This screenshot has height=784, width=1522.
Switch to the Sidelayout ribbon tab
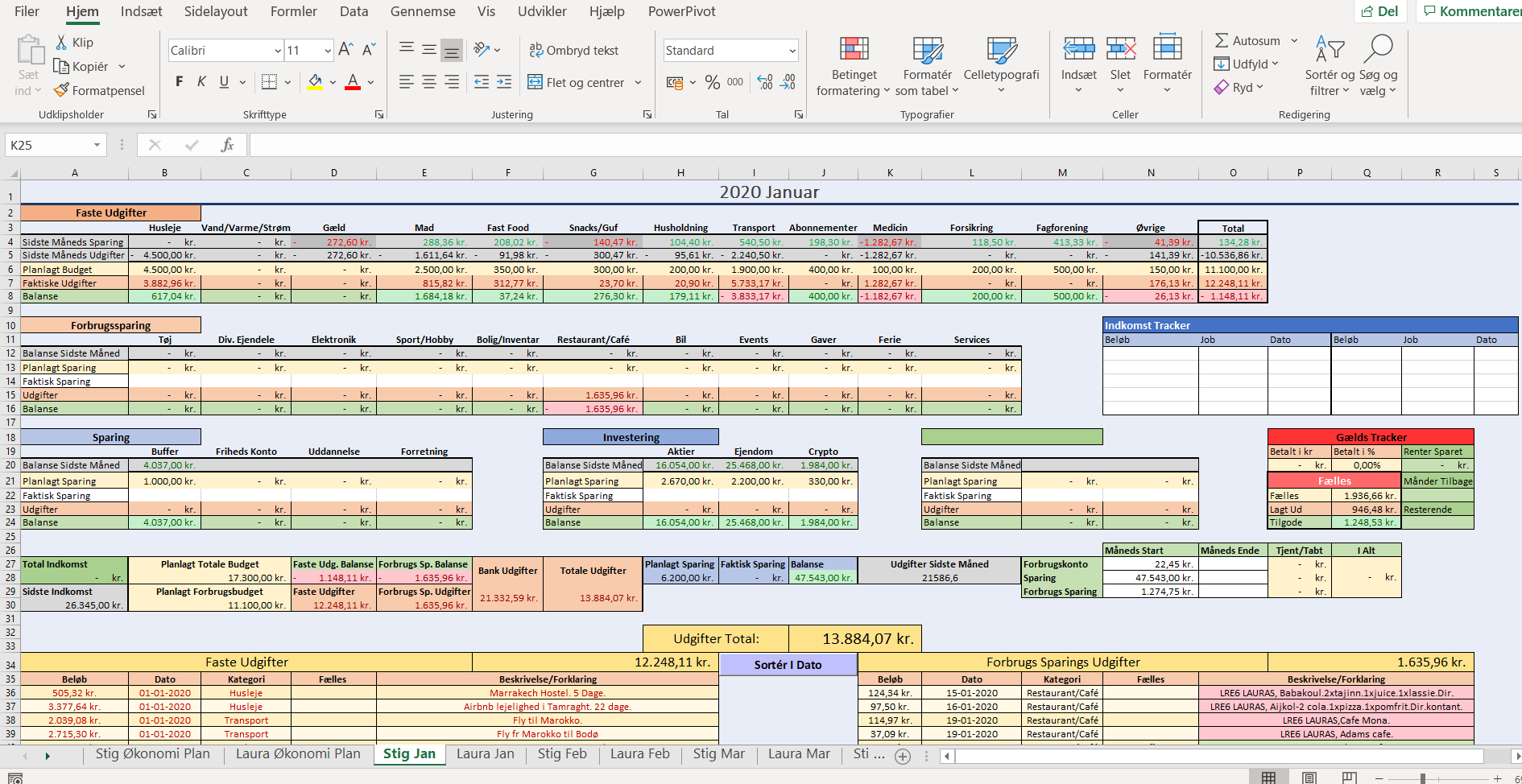point(216,11)
